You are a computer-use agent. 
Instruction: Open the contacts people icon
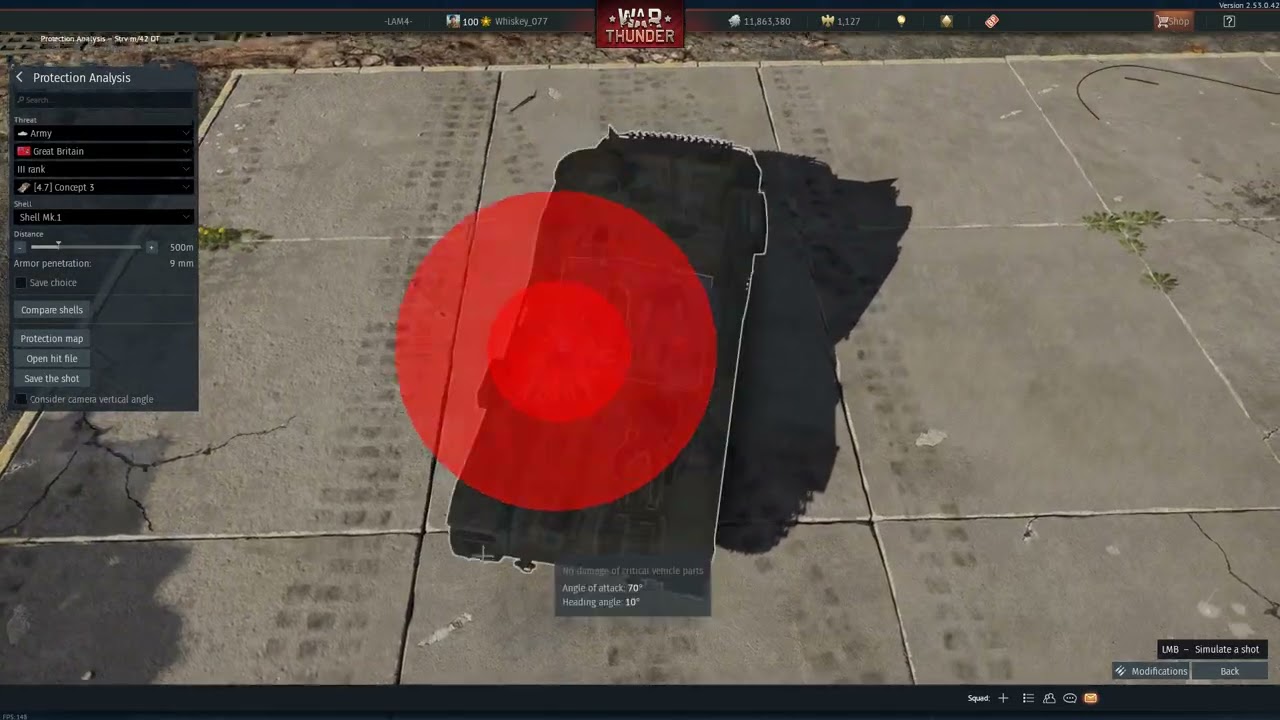click(x=1049, y=698)
